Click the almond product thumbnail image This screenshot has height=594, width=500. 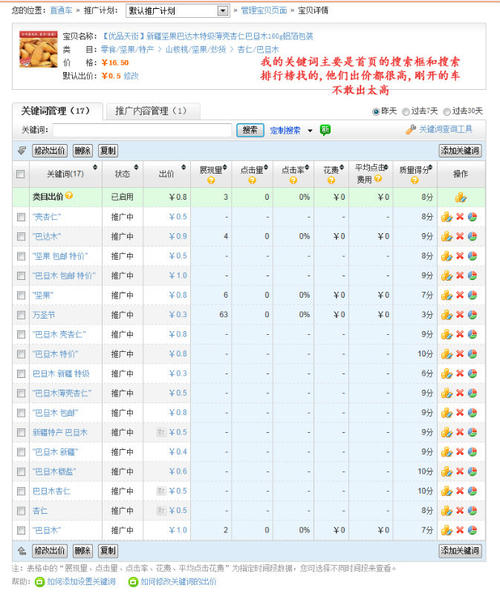[39, 50]
